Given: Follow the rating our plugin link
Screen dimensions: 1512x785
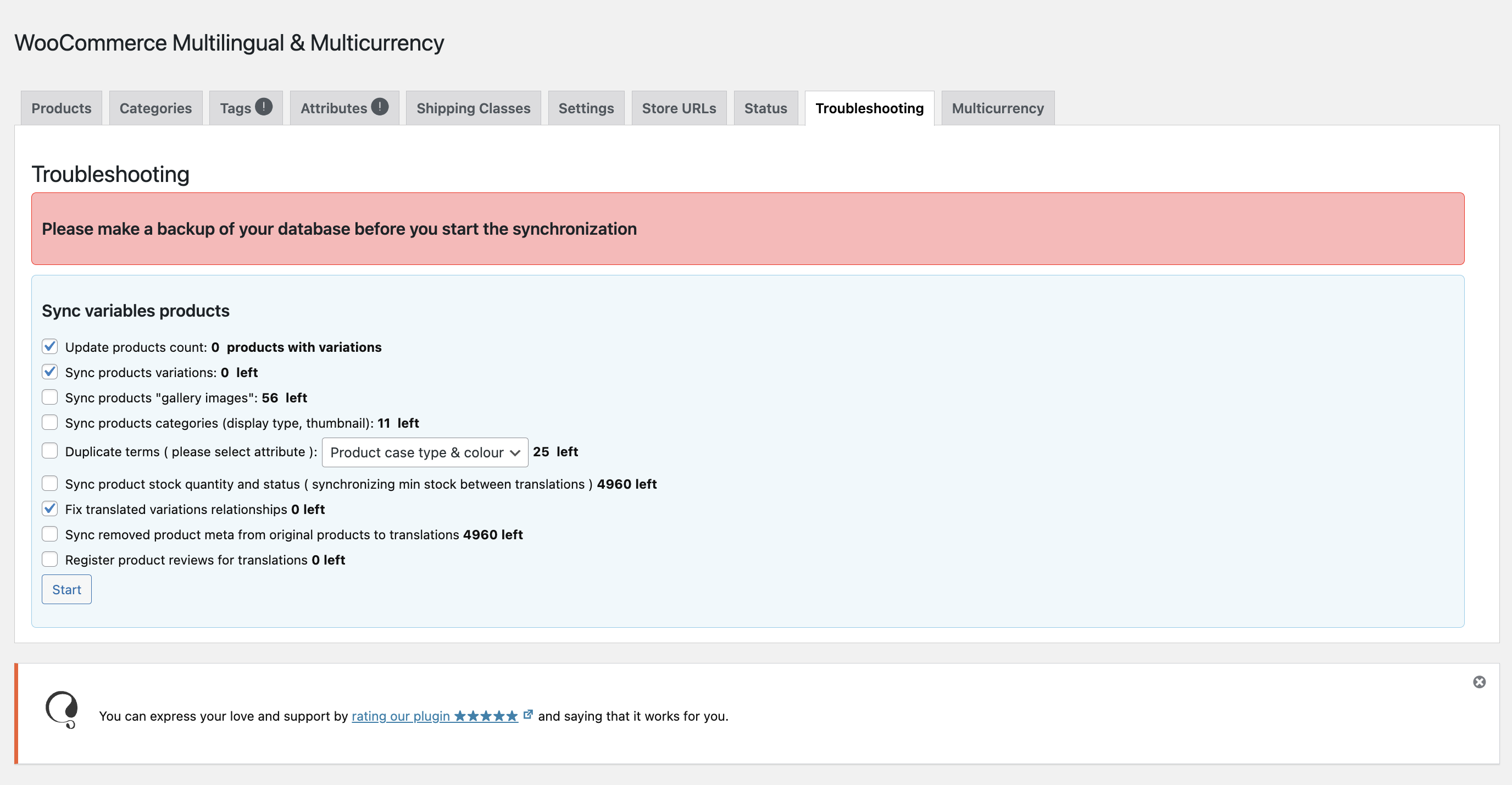Looking at the screenshot, I should coord(435,716).
